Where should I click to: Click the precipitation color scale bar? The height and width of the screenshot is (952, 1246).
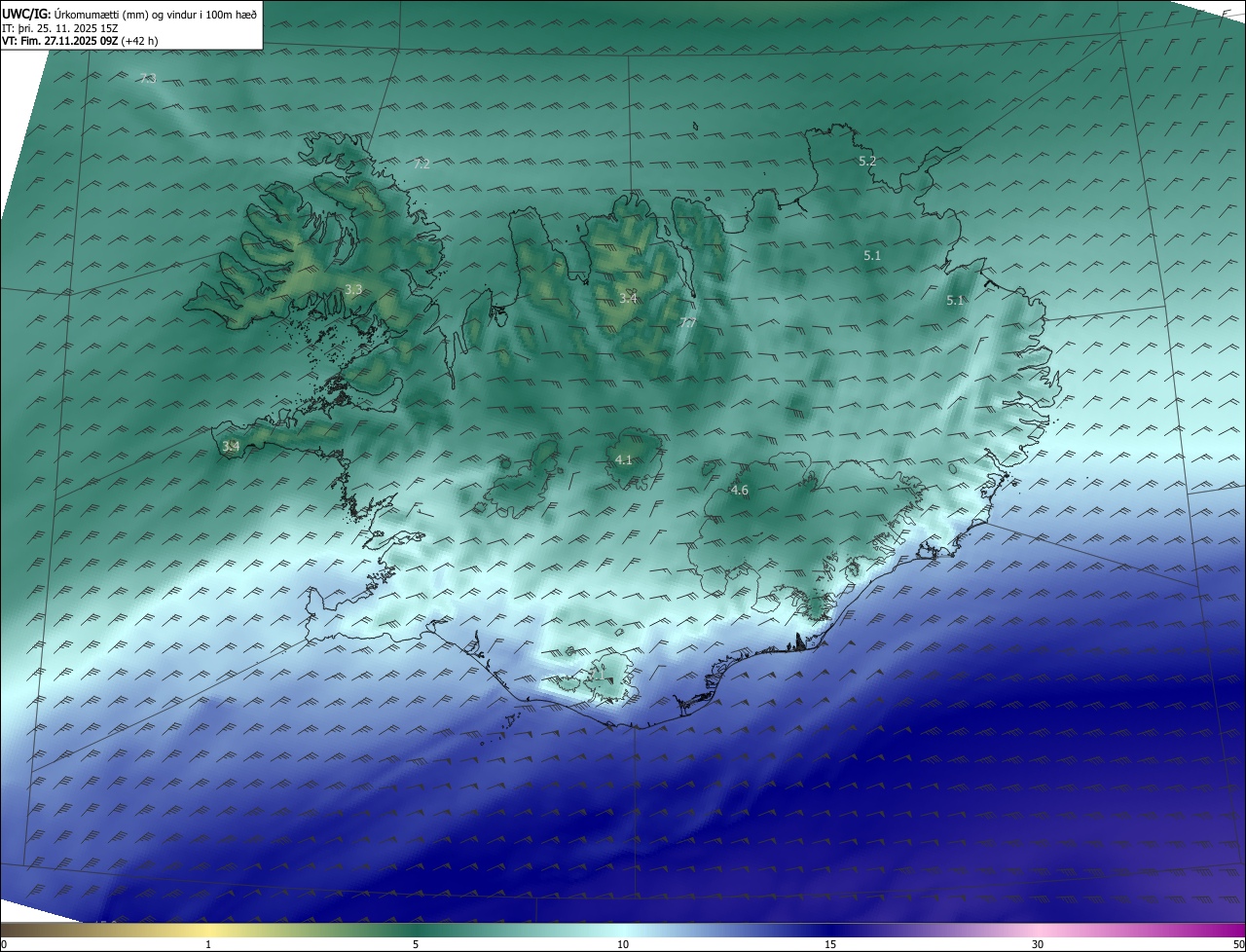(623, 930)
